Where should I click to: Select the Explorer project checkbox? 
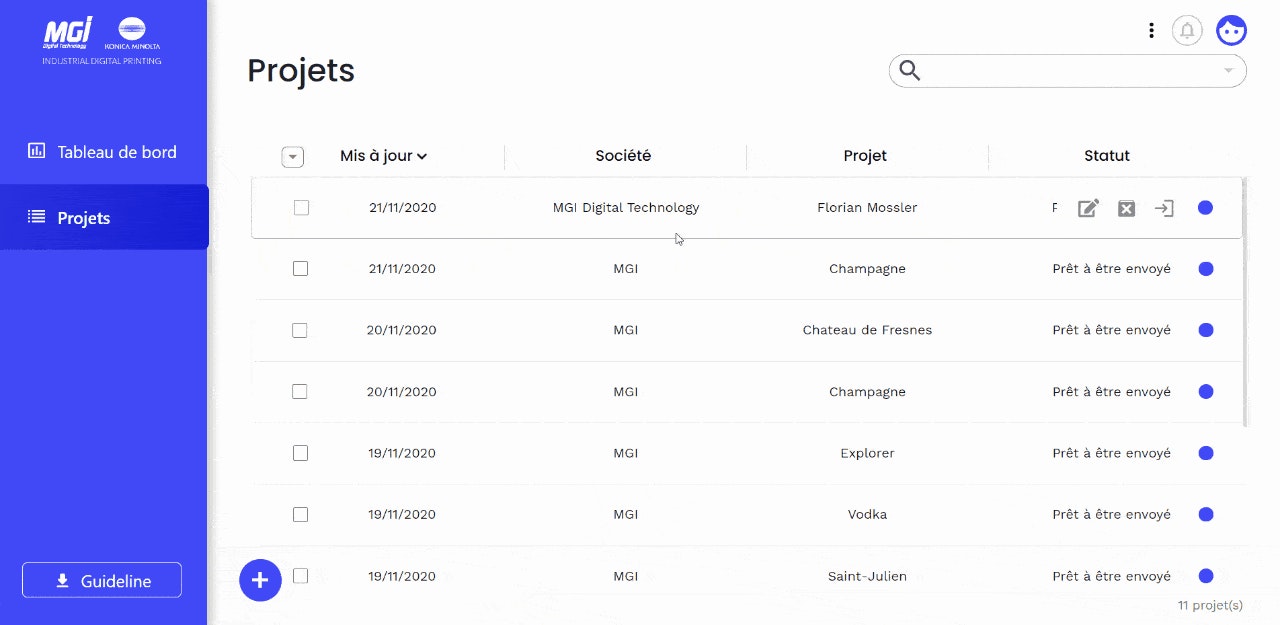pos(300,453)
